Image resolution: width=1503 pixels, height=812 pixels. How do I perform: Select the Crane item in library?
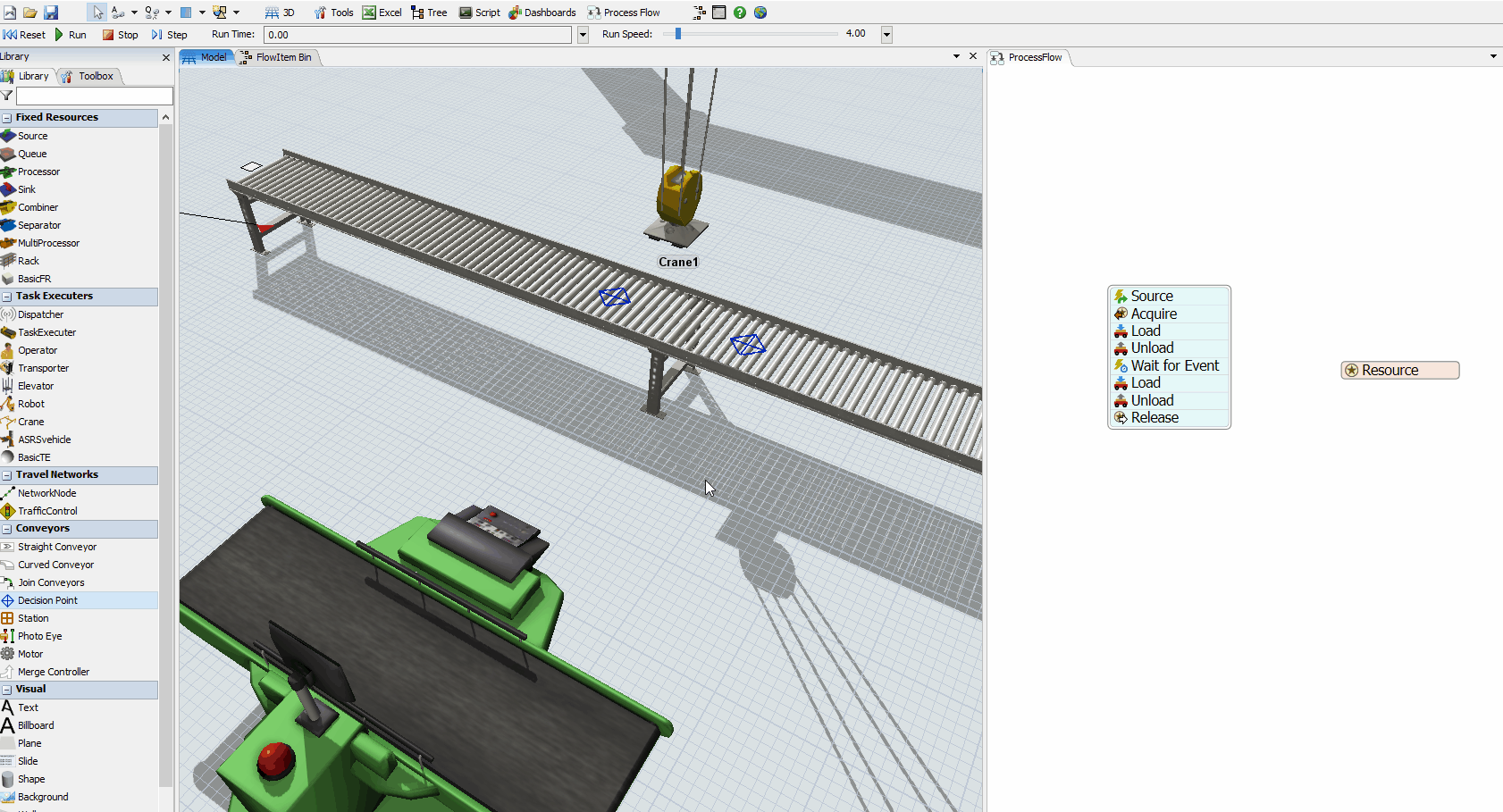click(30, 422)
